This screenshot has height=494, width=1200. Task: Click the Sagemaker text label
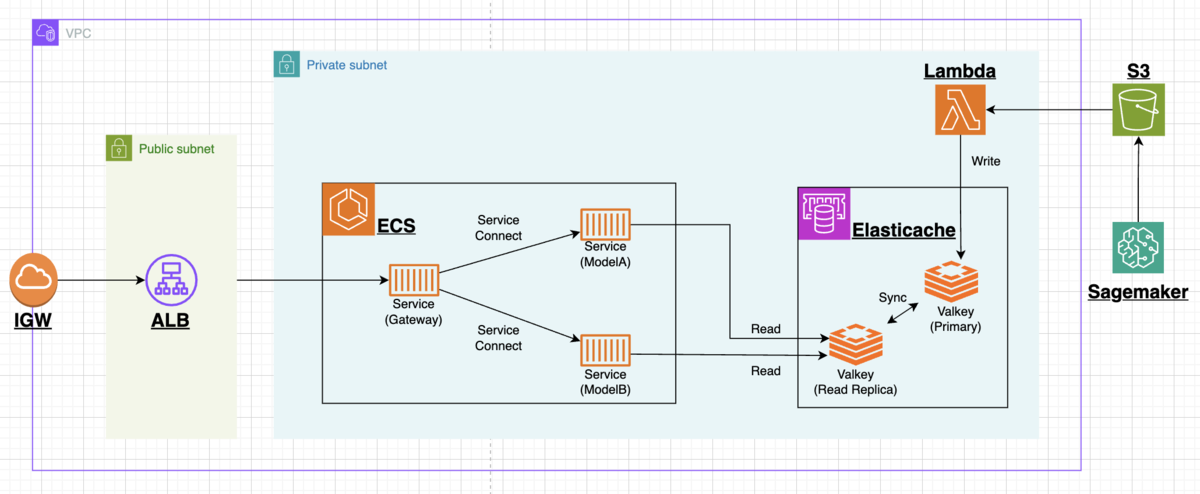(x=1138, y=292)
